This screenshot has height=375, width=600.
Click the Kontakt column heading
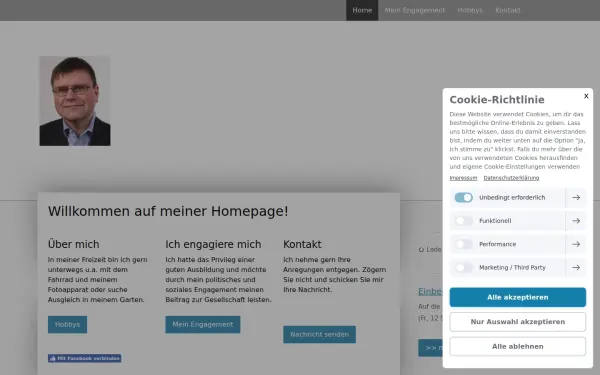pos(302,244)
